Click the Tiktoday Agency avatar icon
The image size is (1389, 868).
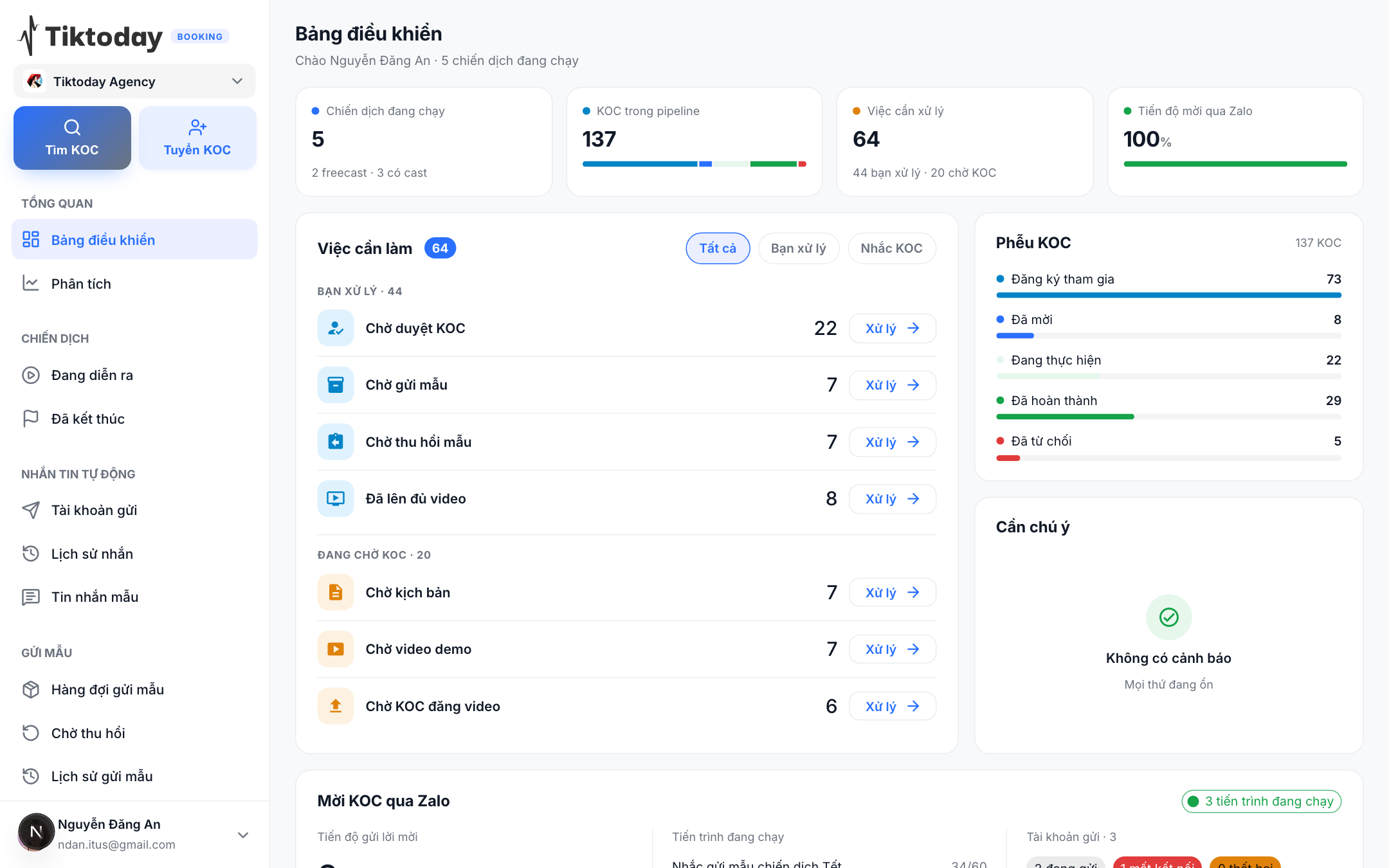tap(35, 81)
